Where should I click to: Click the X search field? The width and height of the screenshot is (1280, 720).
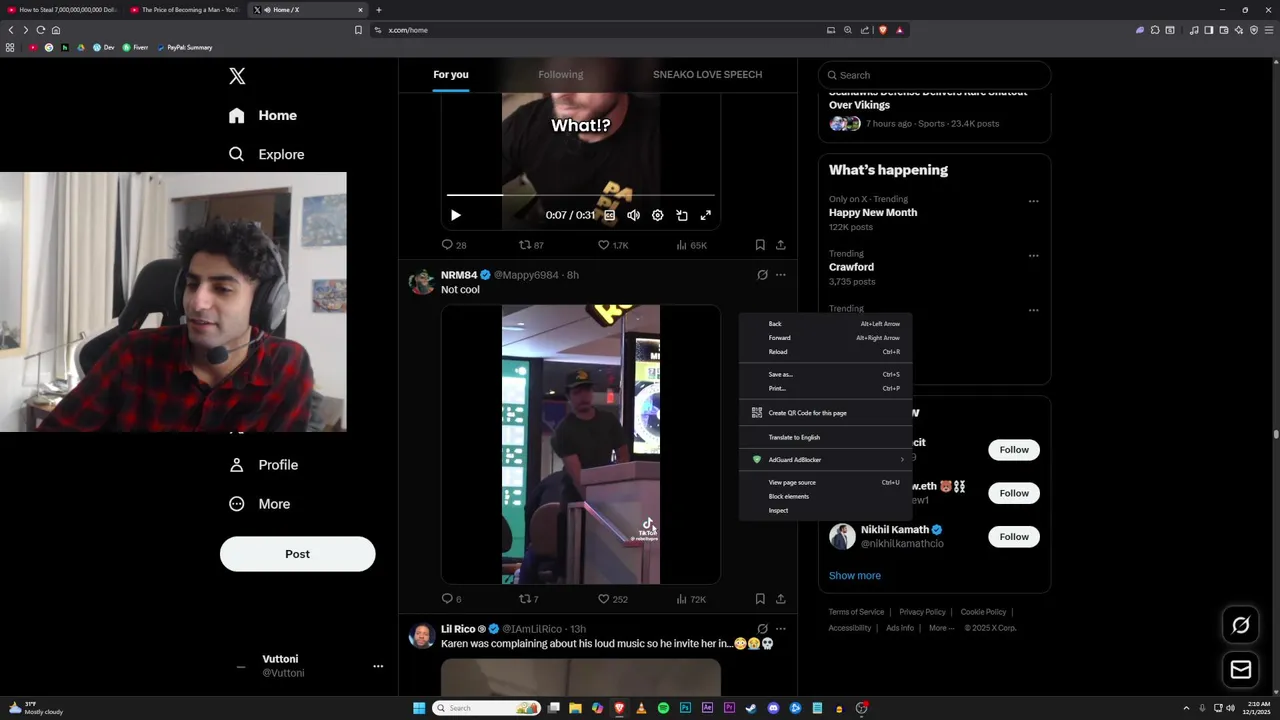tap(934, 75)
